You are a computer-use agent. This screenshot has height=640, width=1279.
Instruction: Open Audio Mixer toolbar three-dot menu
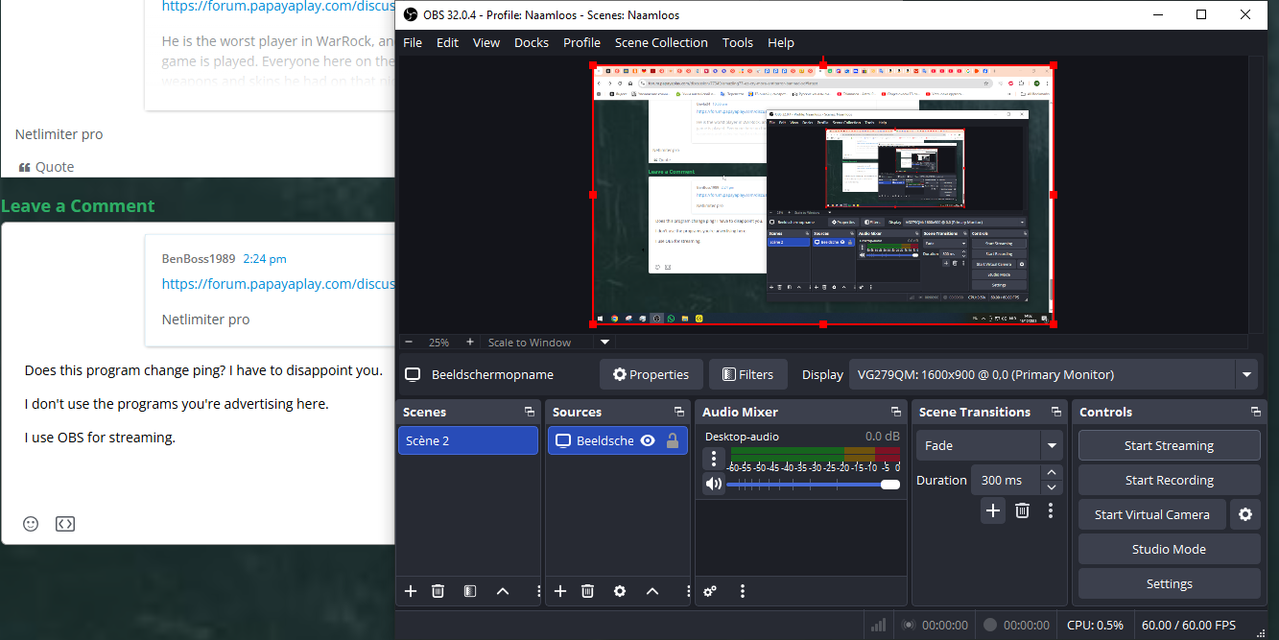[742, 591]
